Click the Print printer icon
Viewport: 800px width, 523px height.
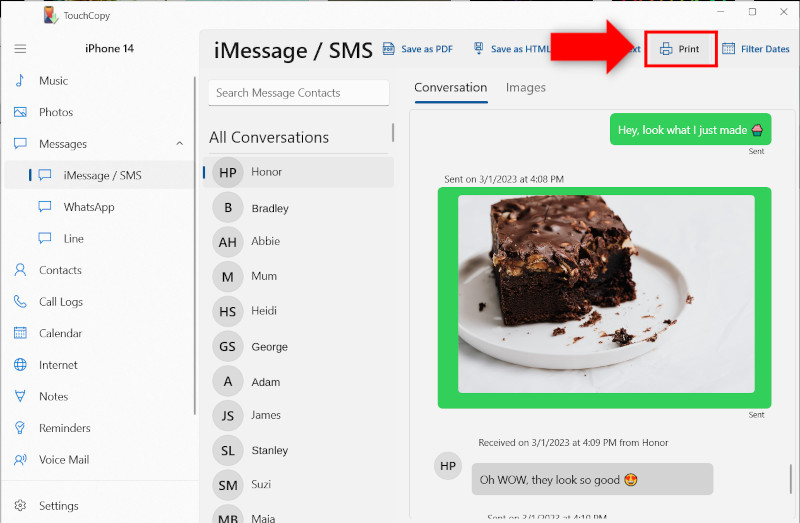coord(666,49)
